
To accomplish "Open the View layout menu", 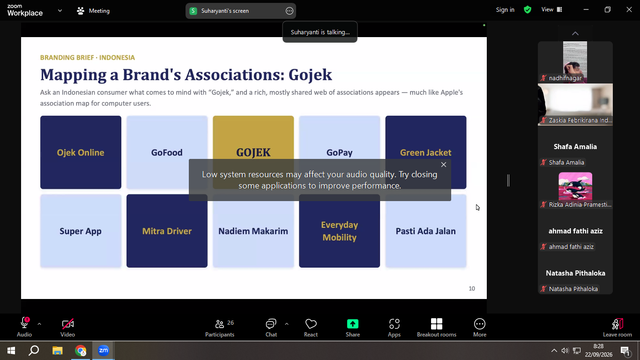I will point(551,10).
